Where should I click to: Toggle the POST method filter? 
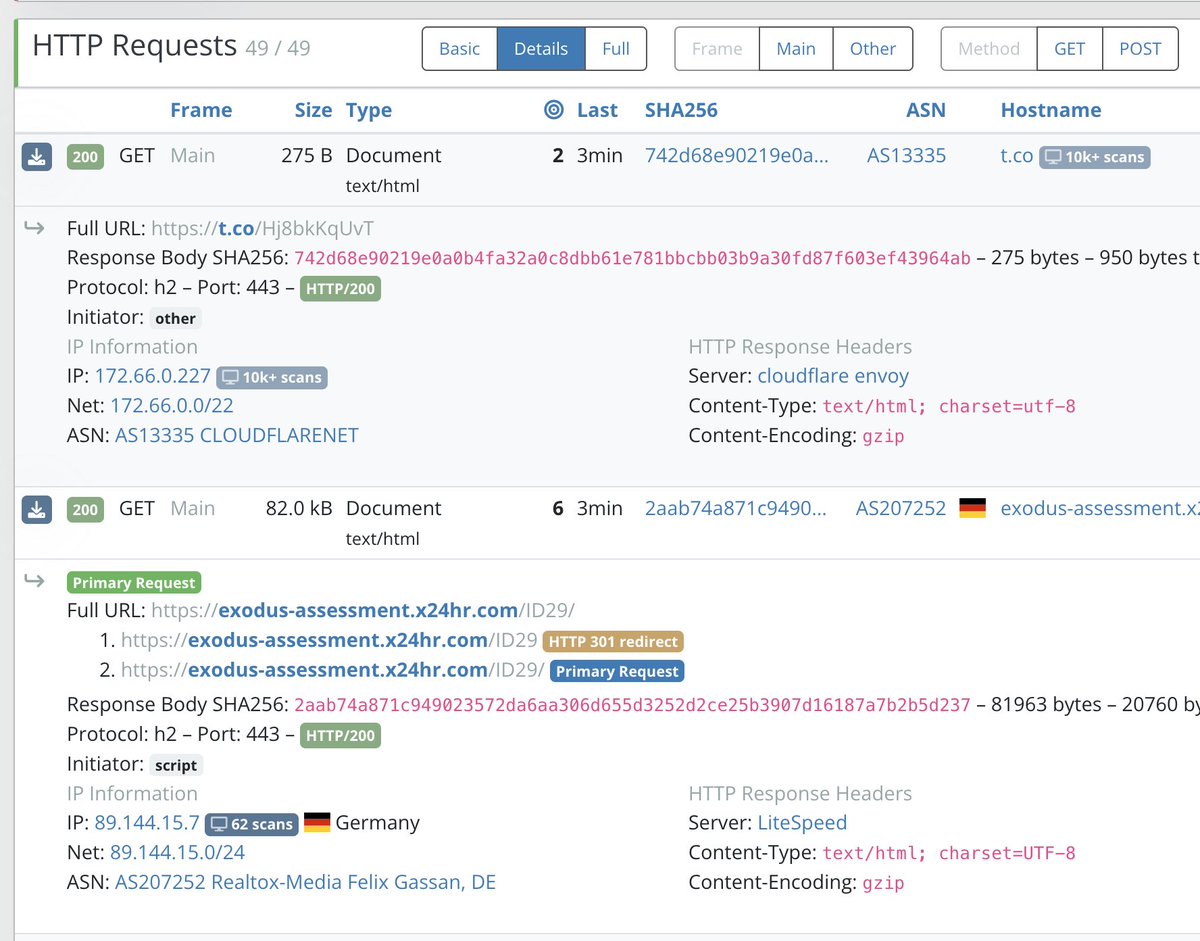pyautogui.click(x=1140, y=48)
